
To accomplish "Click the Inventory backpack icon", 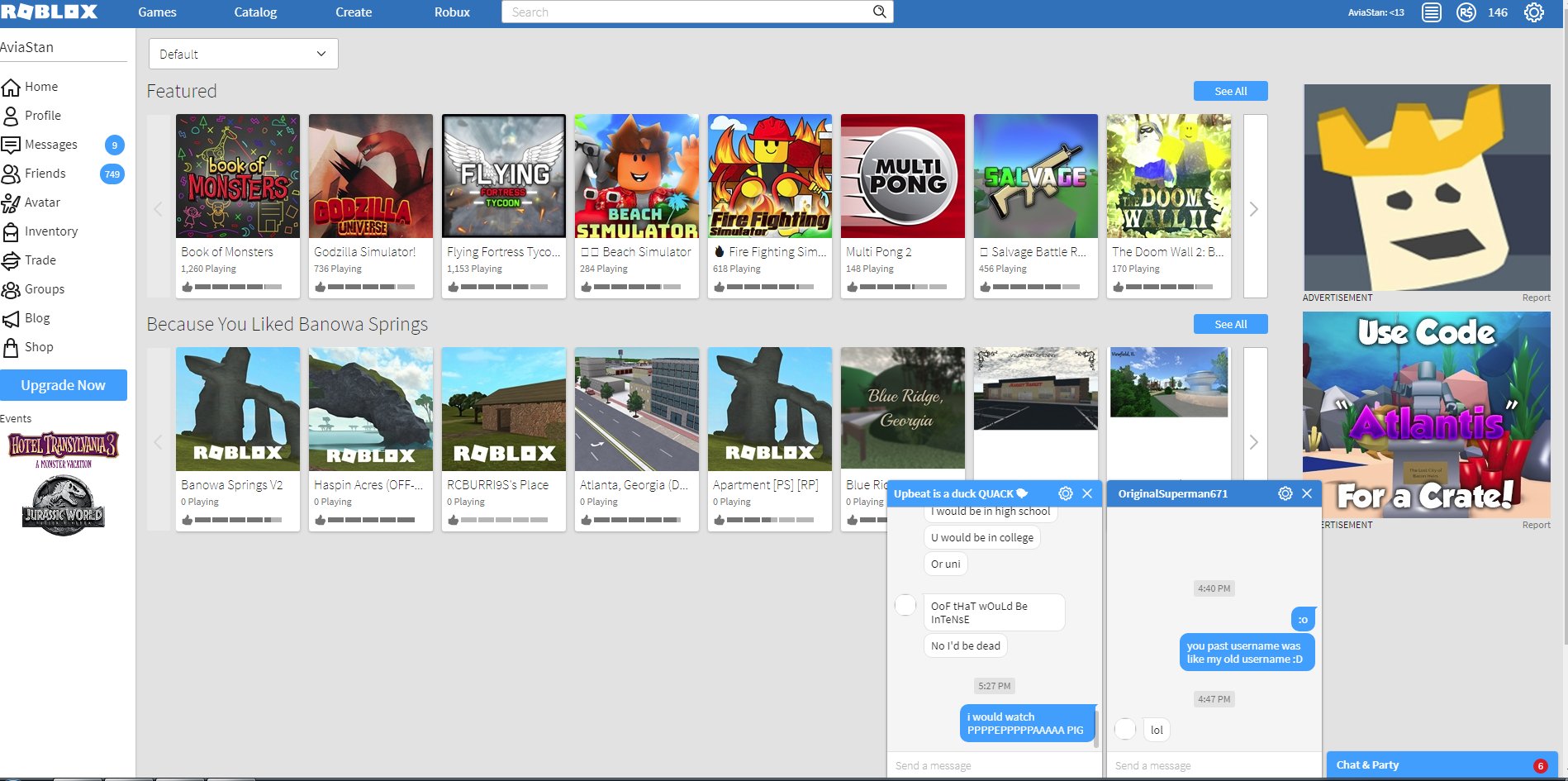I will 11,231.
